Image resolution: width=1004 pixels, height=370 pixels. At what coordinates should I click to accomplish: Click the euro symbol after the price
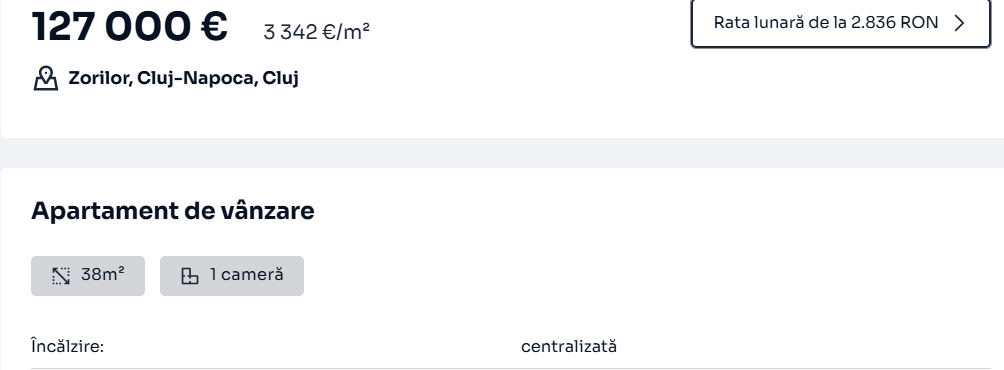[213, 26]
